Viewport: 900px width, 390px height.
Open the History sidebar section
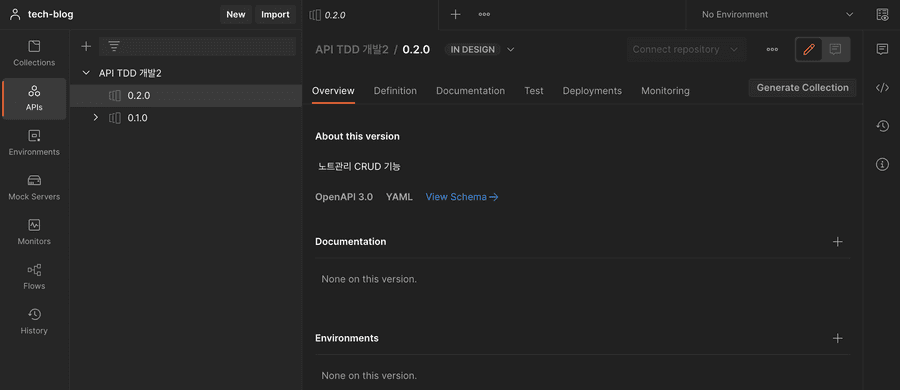pos(34,322)
